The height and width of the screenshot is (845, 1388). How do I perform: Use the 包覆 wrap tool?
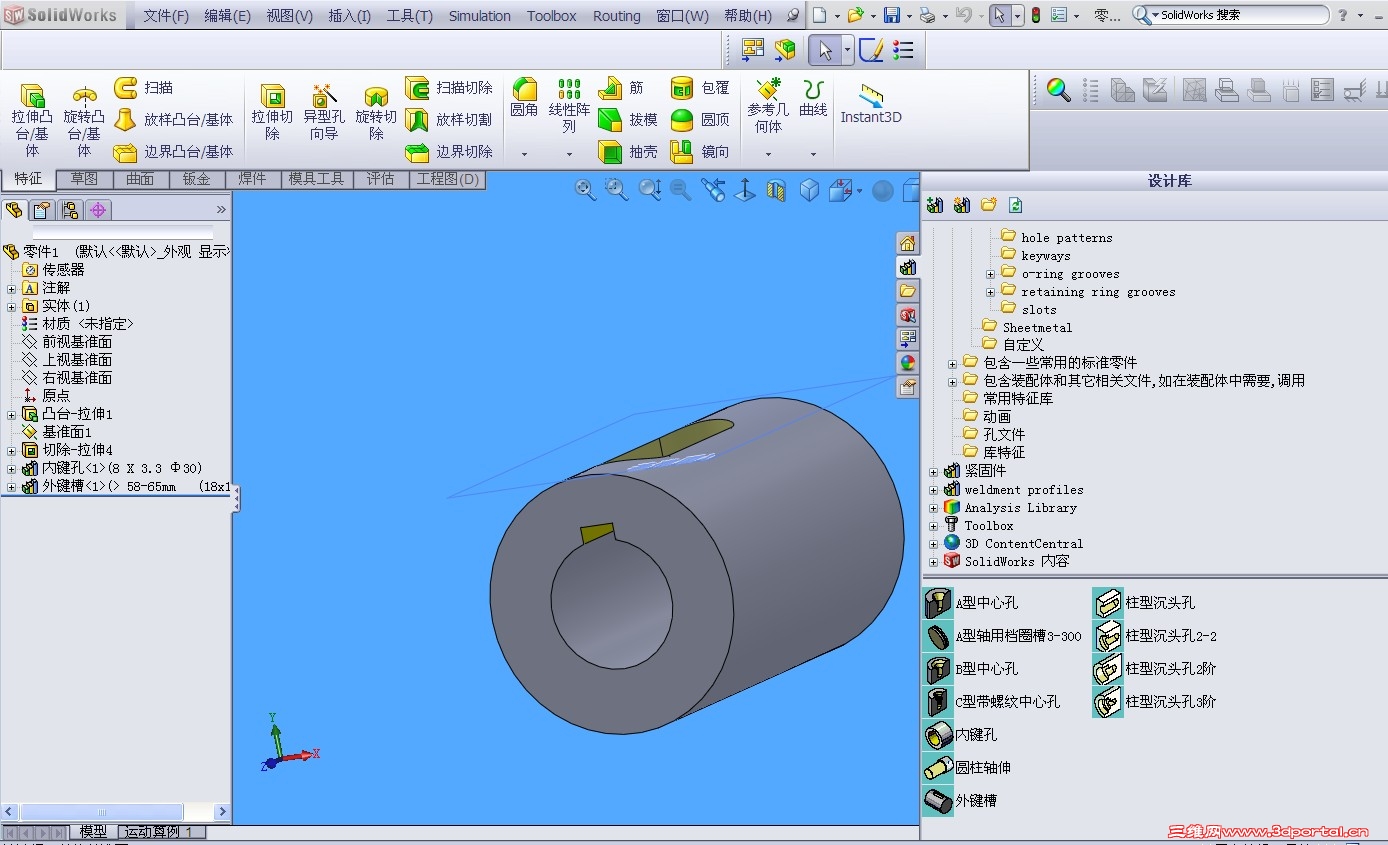pos(700,88)
